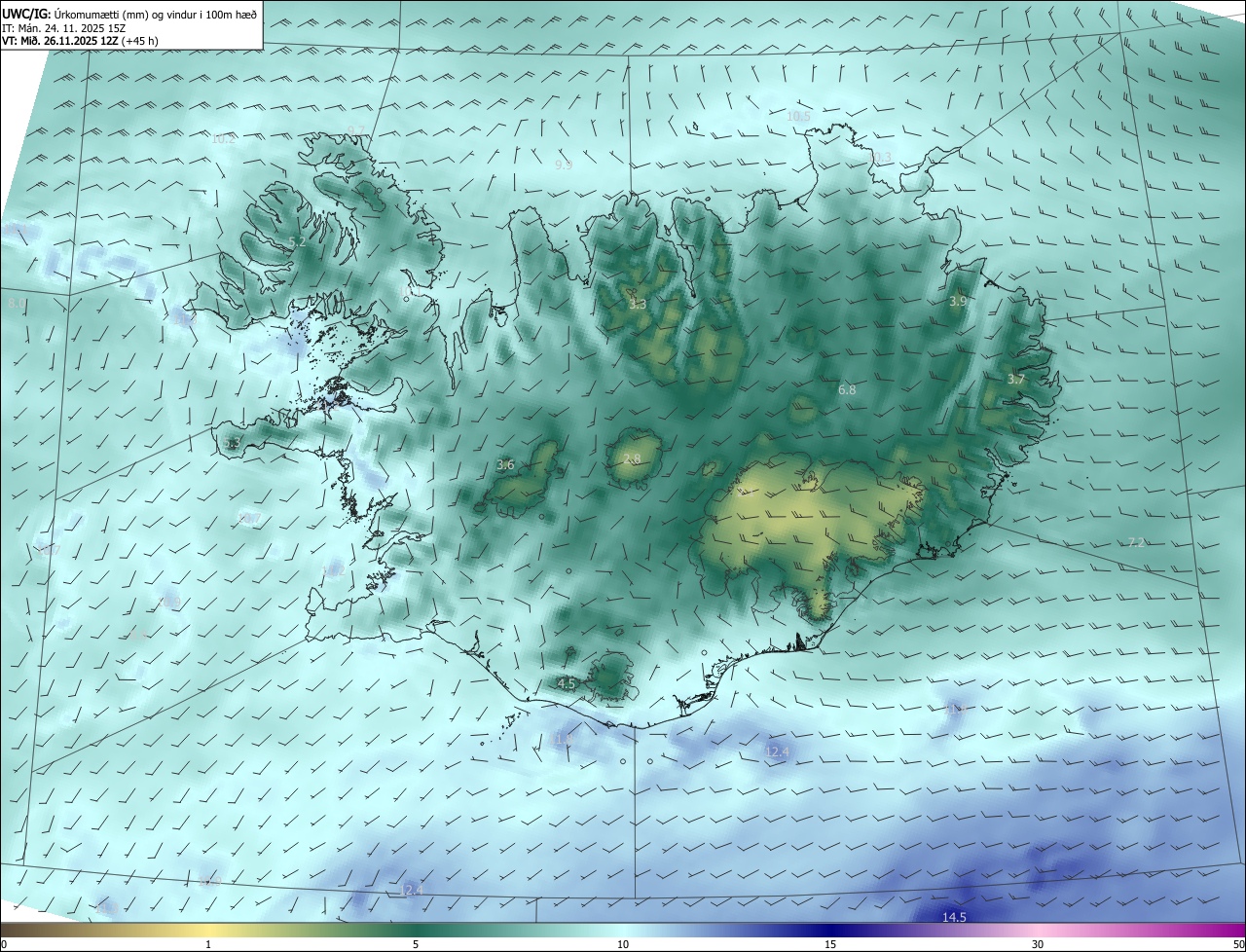Click the 10.5 value label
Viewport: 1246px width, 952px height.
(798, 116)
